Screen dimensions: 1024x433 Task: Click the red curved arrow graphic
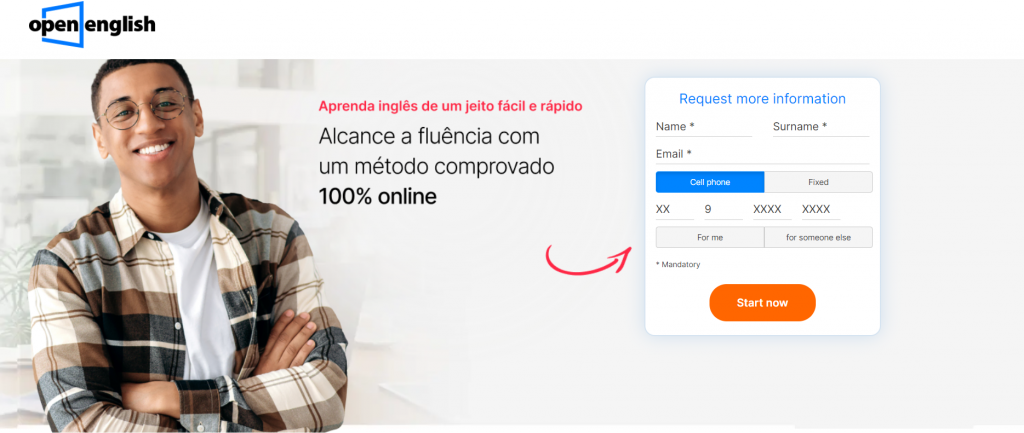[588, 260]
